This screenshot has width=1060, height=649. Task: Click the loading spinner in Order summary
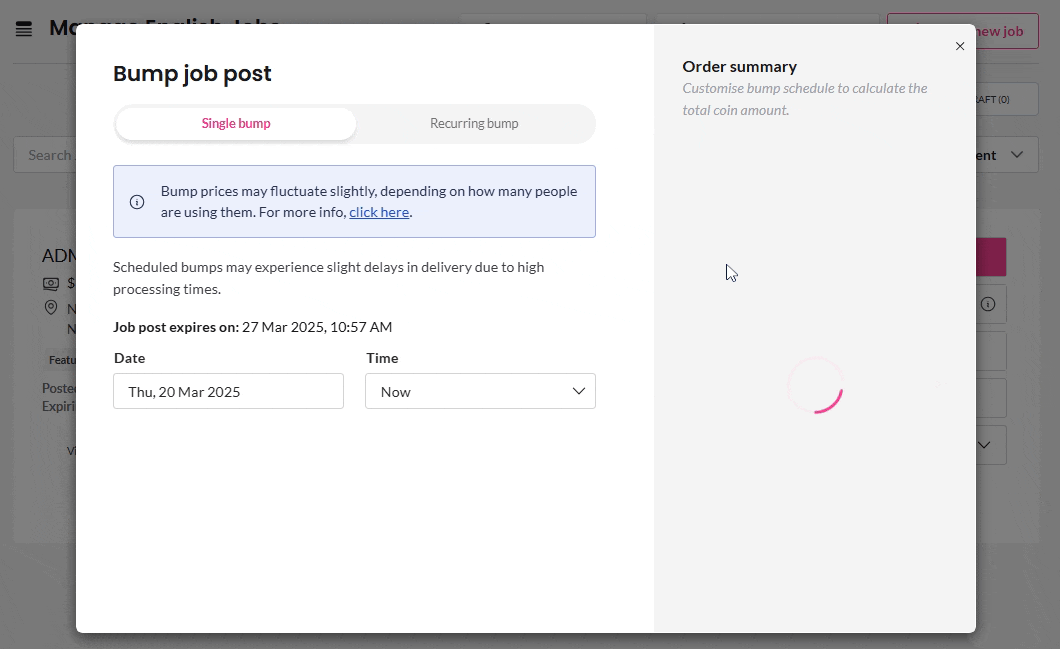[x=816, y=385]
